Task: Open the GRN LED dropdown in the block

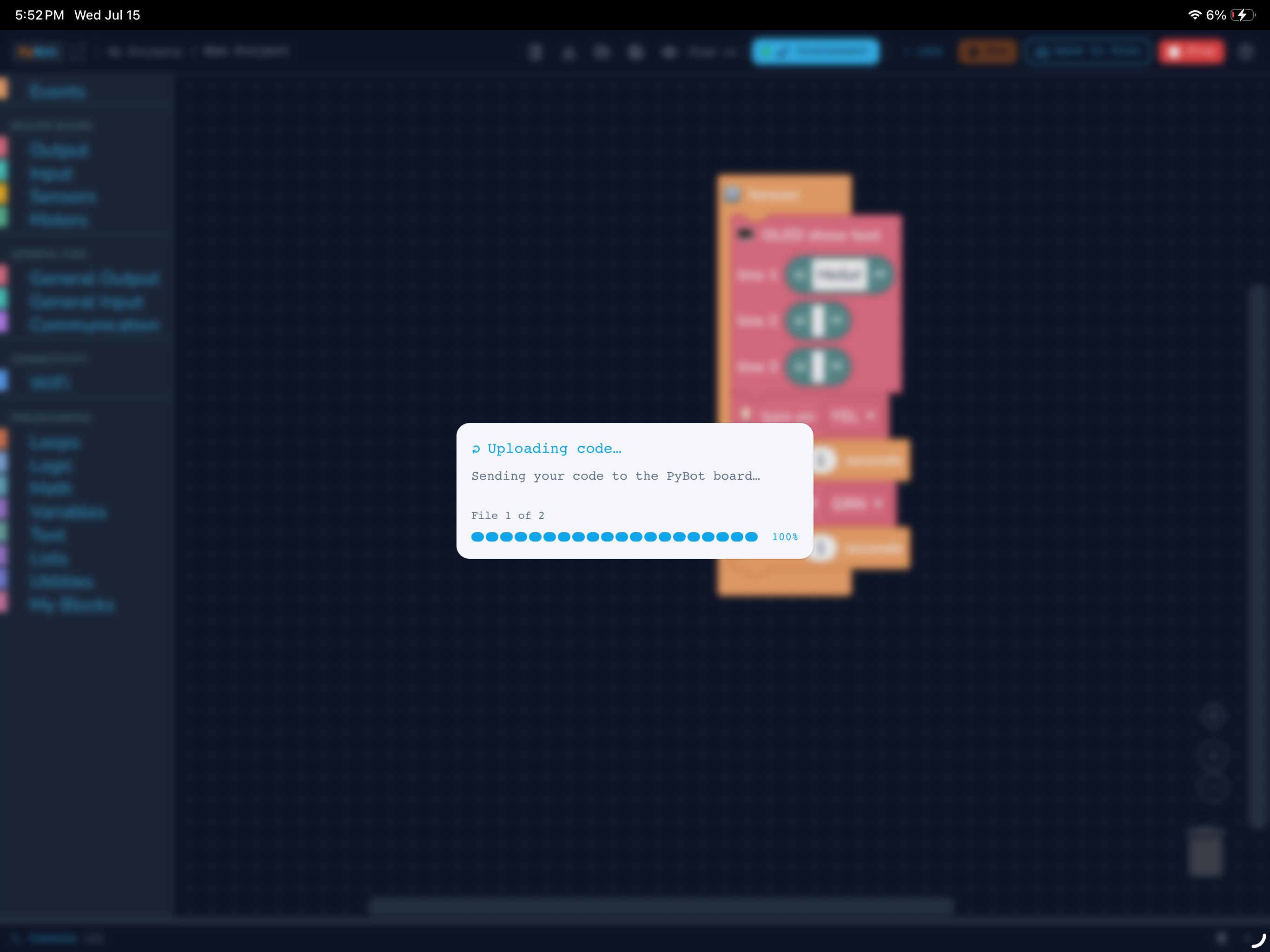Action: point(858,503)
